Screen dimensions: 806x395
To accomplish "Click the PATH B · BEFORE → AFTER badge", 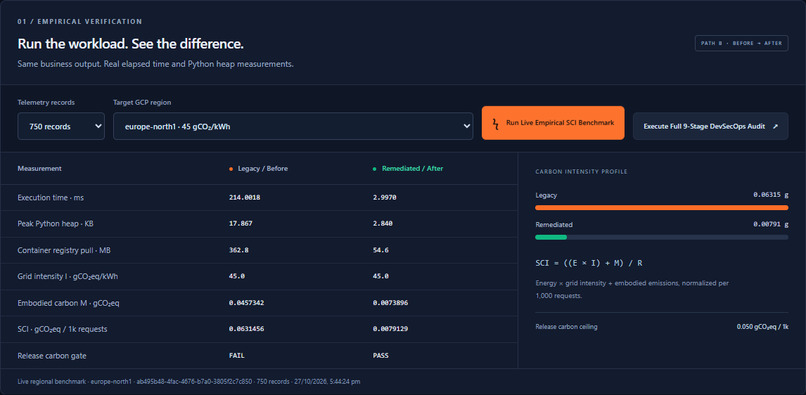I will tap(741, 43).
